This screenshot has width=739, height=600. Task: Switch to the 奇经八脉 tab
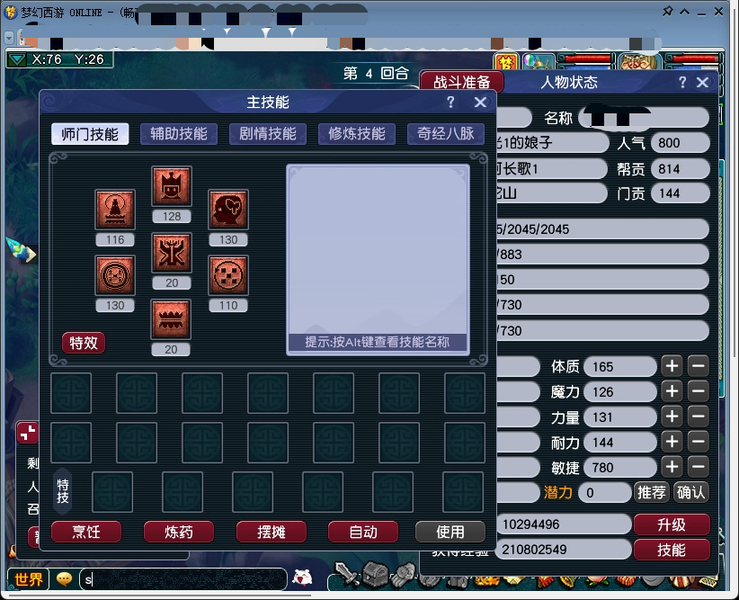click(x=445, y=134)
